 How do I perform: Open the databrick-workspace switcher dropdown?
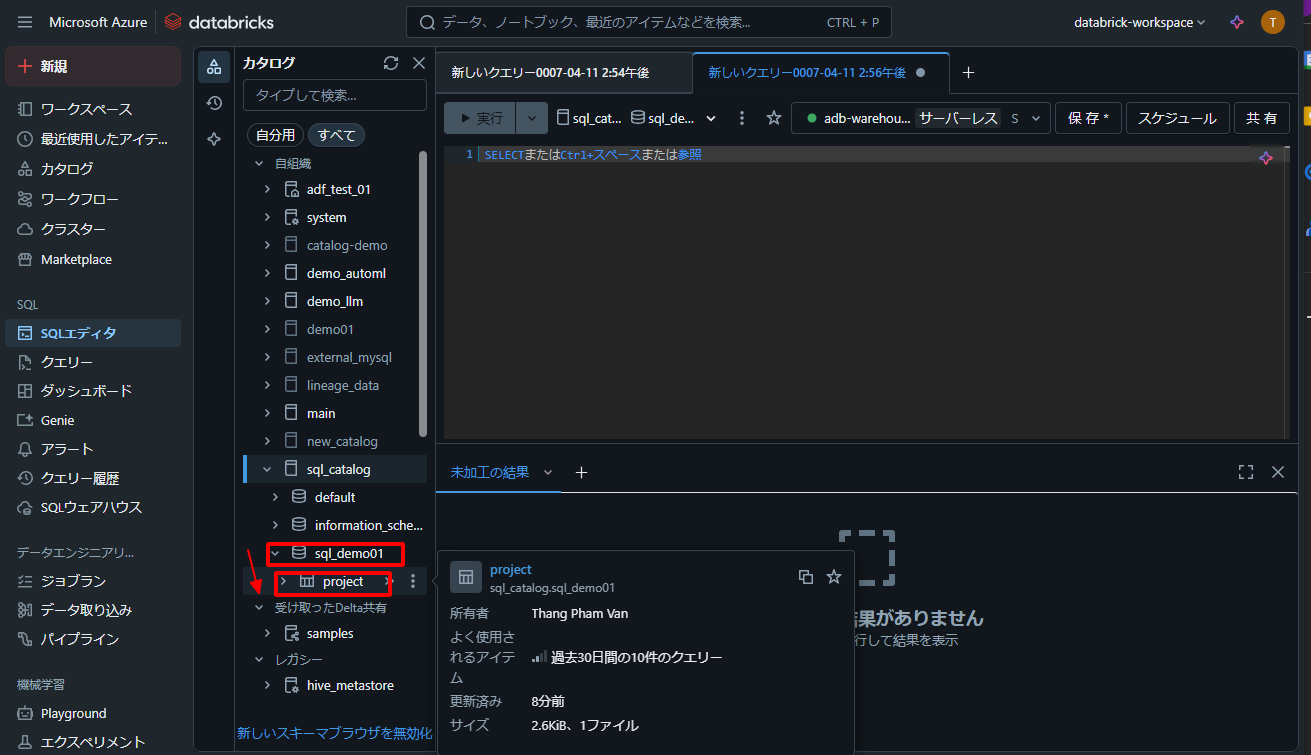click(x=1140, y=22)
